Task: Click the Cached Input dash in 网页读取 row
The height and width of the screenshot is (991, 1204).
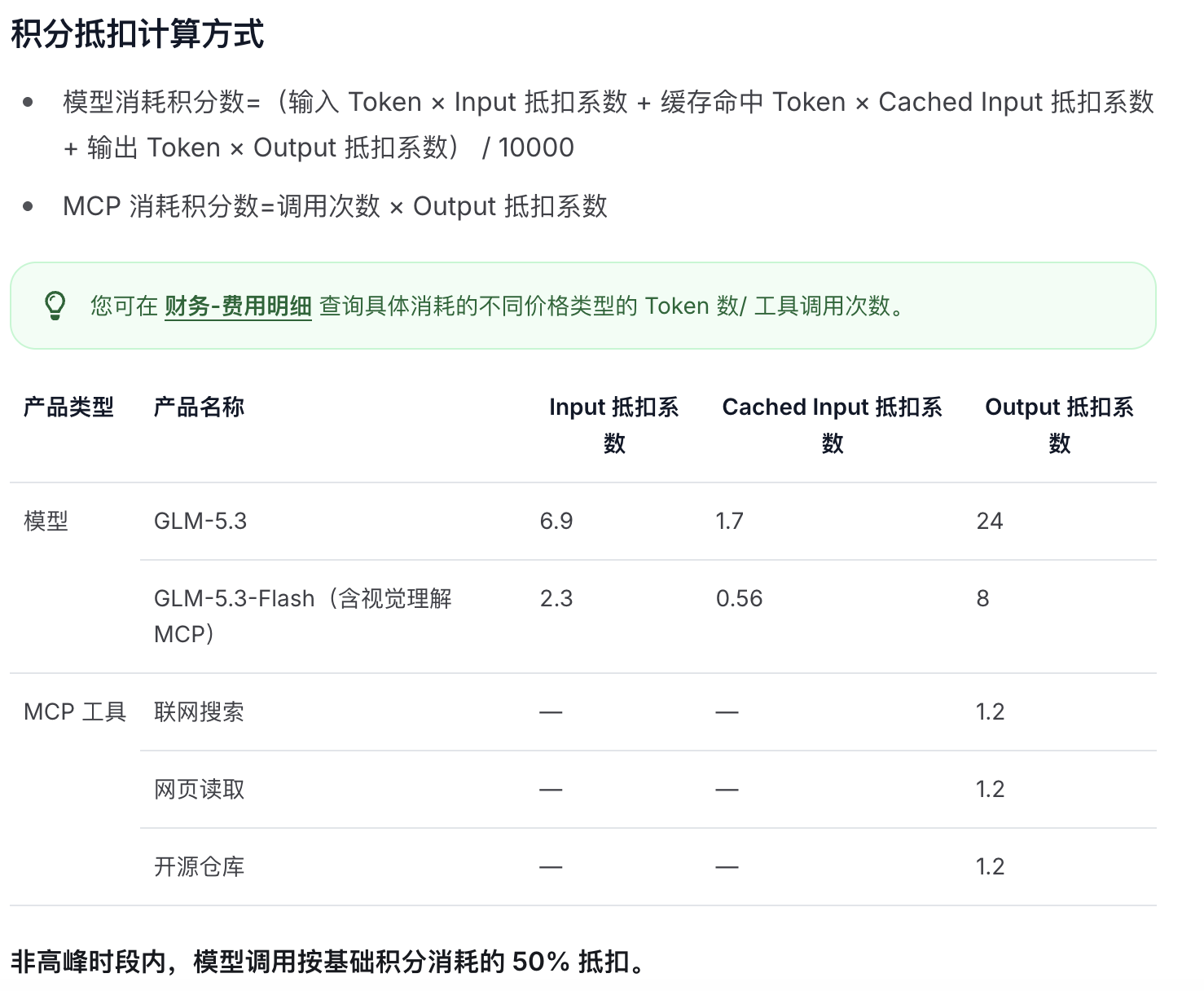Action: 727,790
